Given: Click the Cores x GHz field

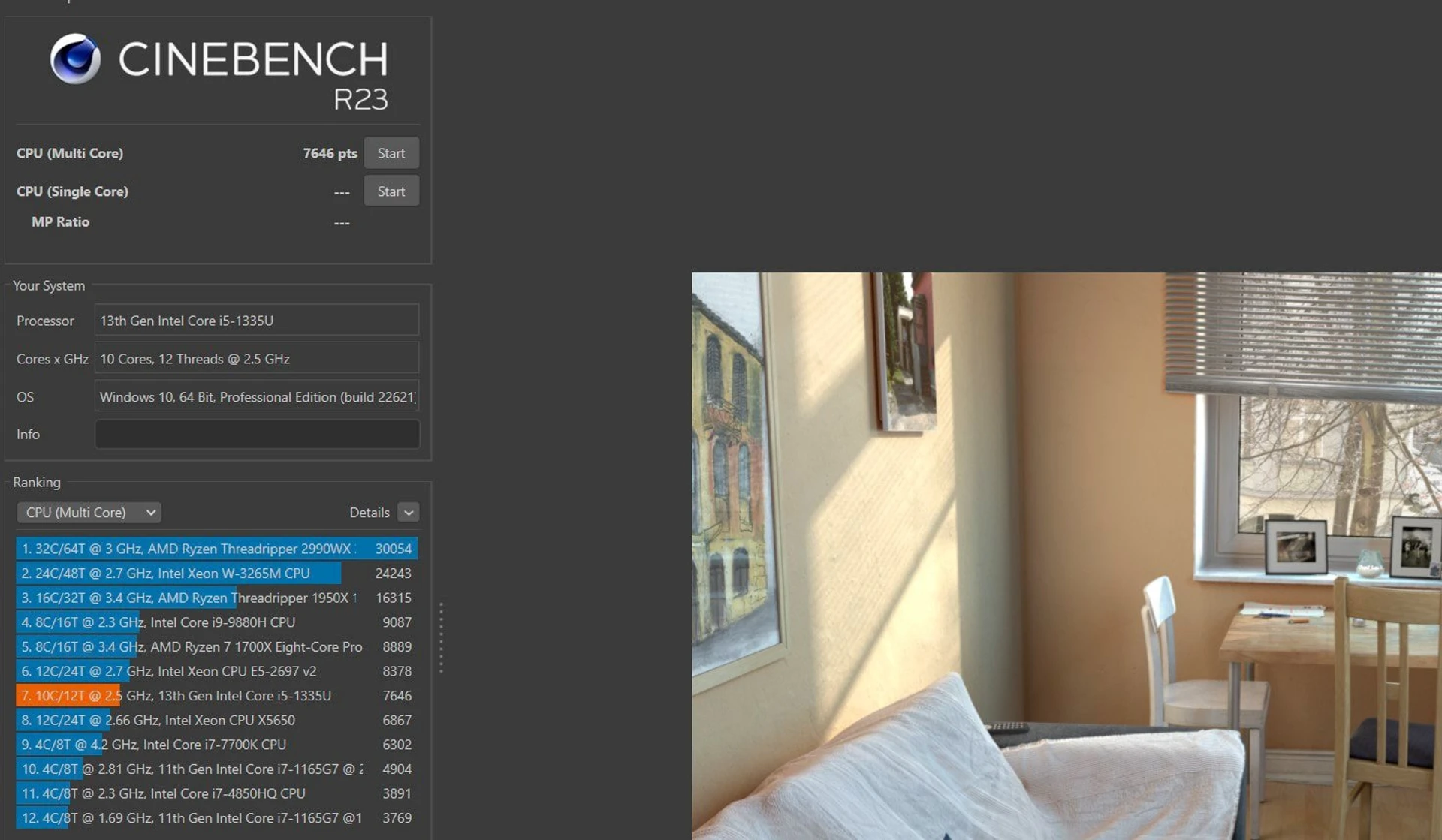Looking at the screenshot, I should [x=257, y=359].
